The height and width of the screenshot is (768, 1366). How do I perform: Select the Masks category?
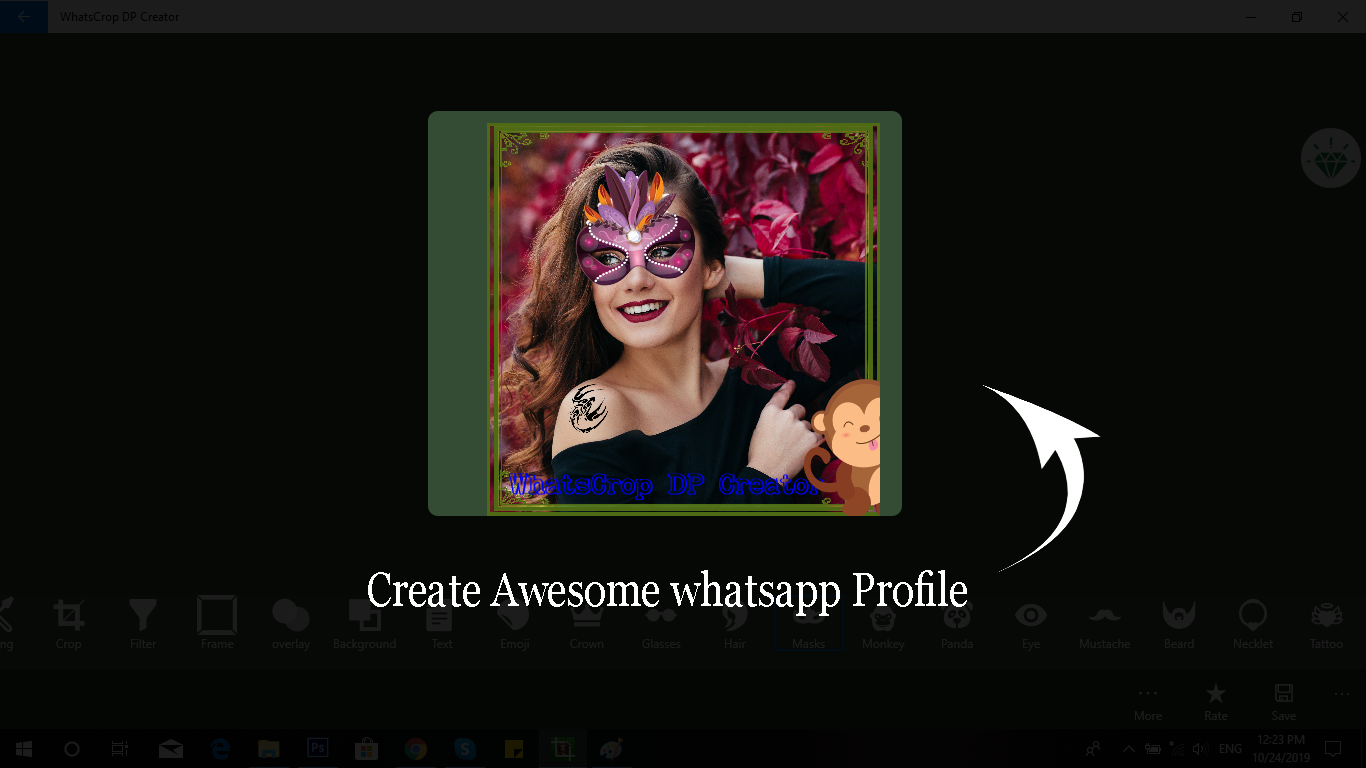click(809, 625)
